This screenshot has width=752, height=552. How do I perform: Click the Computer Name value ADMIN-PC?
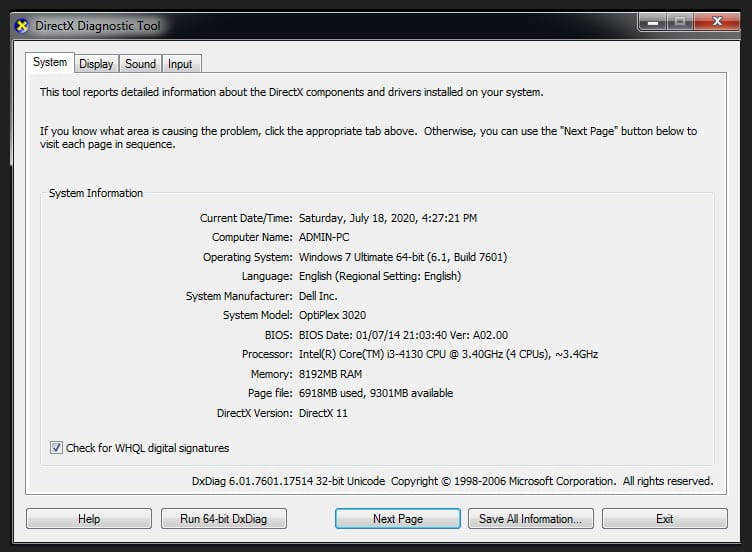click(x=324, y=237)
